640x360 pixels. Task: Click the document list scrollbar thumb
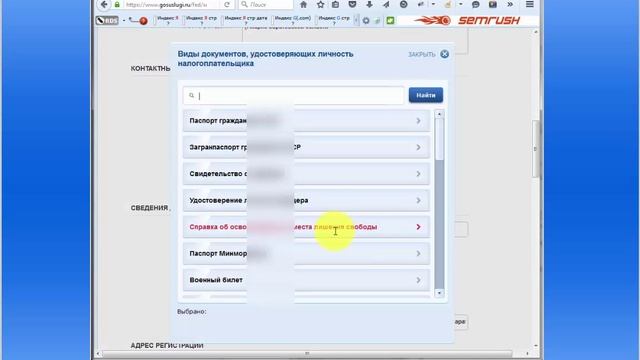click(439, 140)
